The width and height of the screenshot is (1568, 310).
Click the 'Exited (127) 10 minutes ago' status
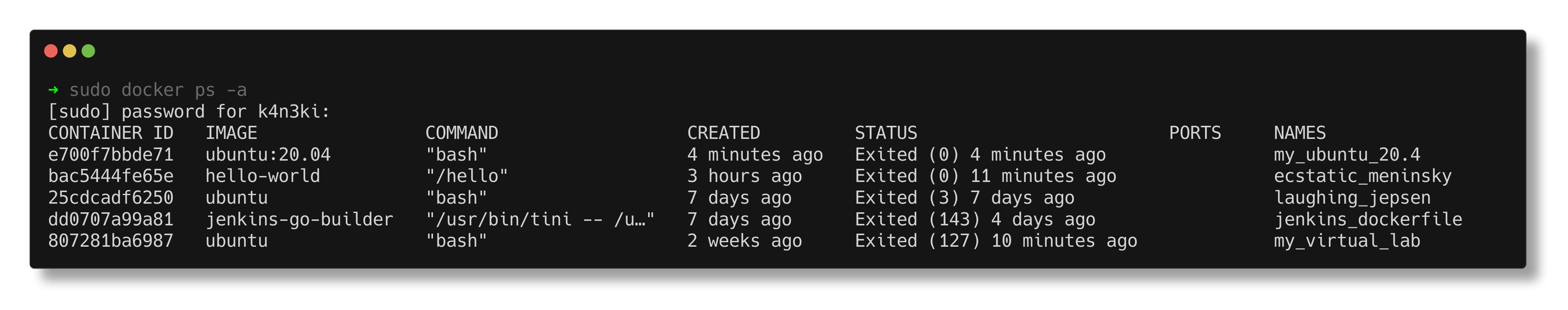pos(996,241)
